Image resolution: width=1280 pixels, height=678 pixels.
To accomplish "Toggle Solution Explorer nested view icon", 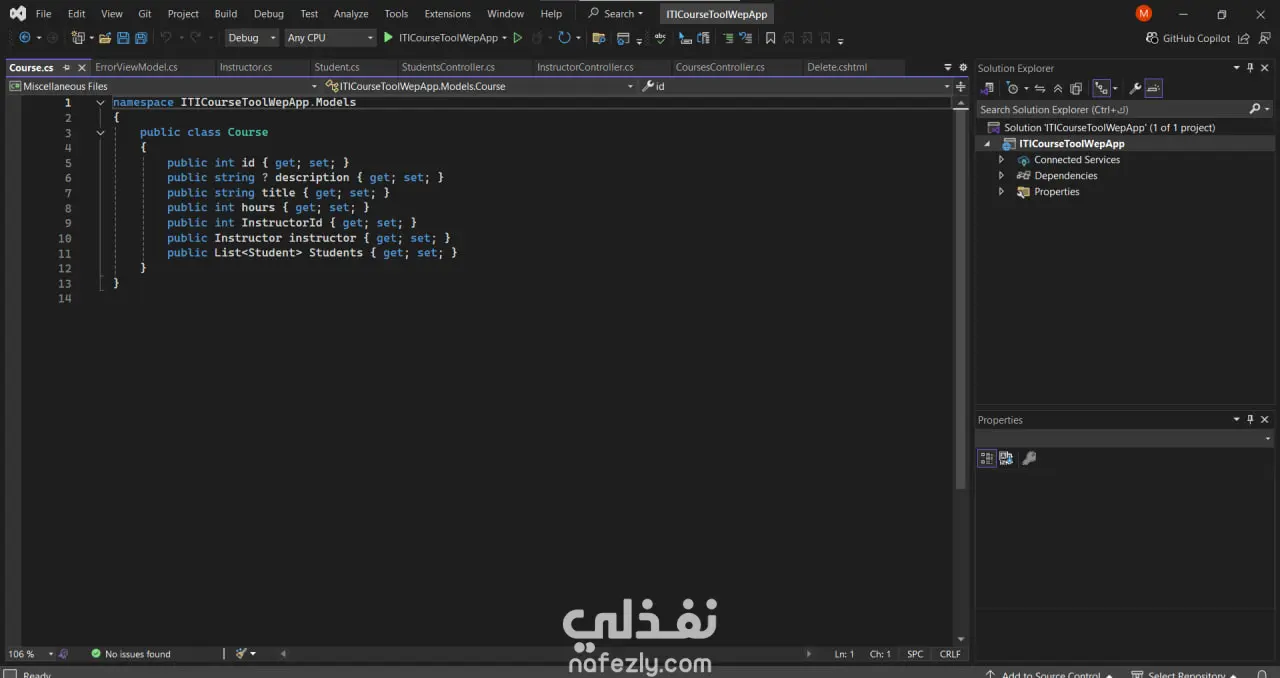I will pyautogui.click(x=1101, y=88).
